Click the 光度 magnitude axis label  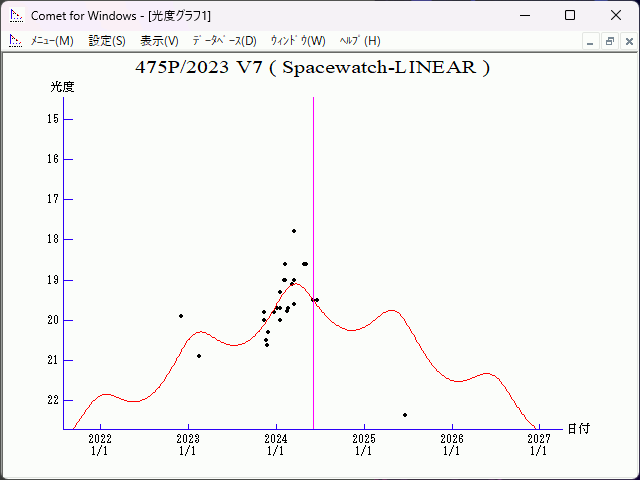point(63,87)
